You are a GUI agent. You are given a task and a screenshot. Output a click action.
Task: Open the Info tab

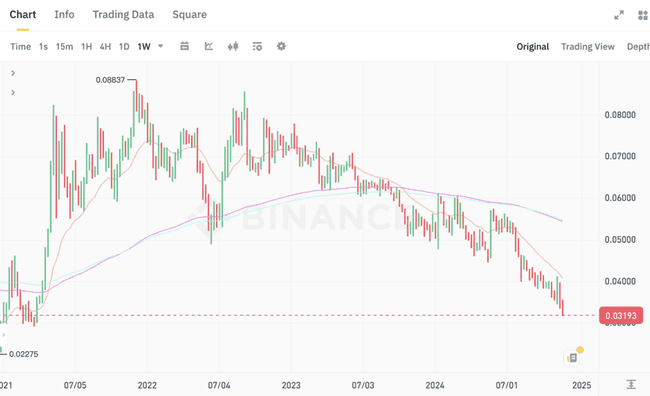click(64, 15)
